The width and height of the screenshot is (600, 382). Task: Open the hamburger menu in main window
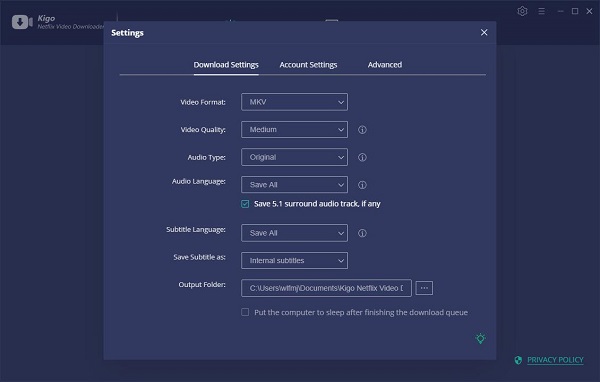coord(541,11)
